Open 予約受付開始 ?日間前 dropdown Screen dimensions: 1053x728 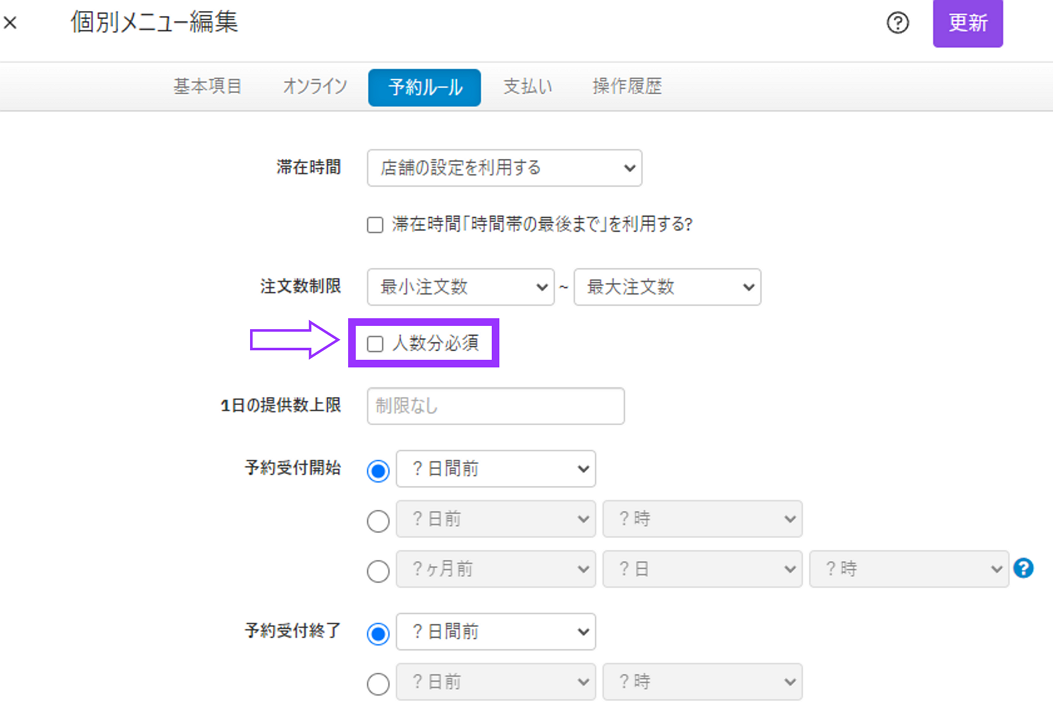(496, 469)
